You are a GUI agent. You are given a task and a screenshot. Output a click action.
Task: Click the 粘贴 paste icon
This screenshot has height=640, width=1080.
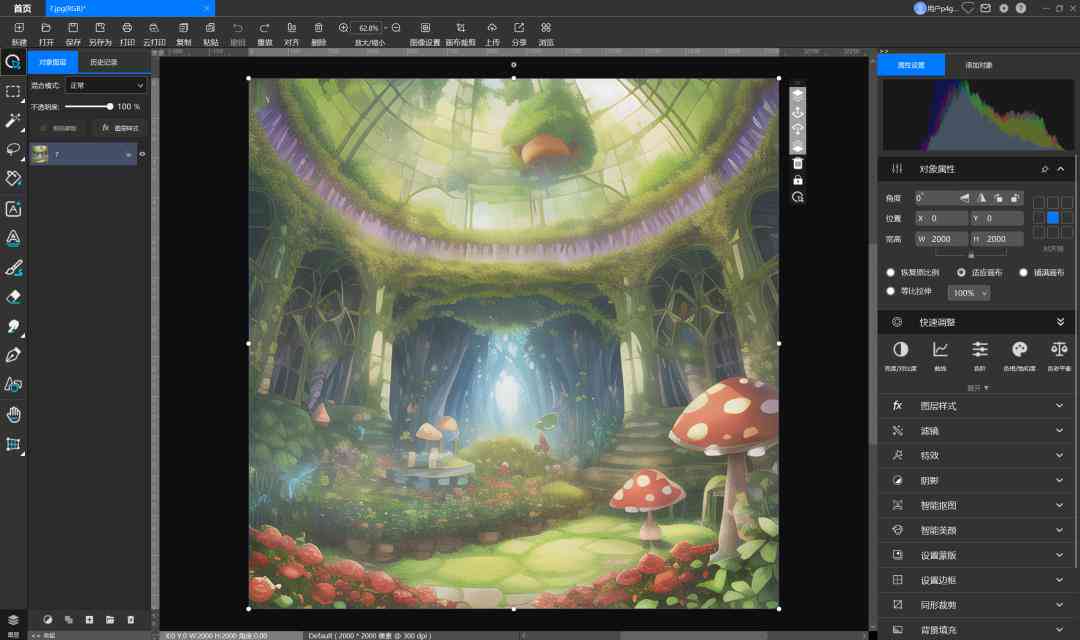(x=210, y=28)
